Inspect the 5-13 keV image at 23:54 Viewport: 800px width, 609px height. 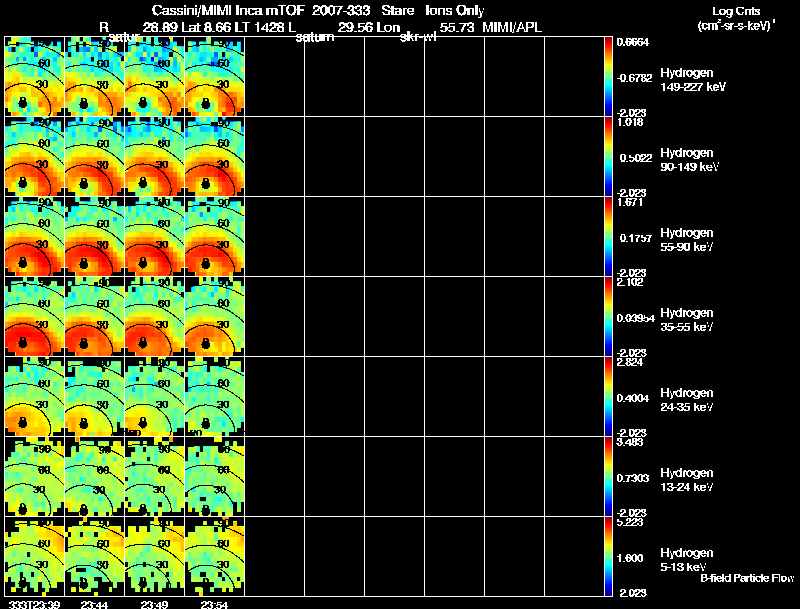(215, 557)
